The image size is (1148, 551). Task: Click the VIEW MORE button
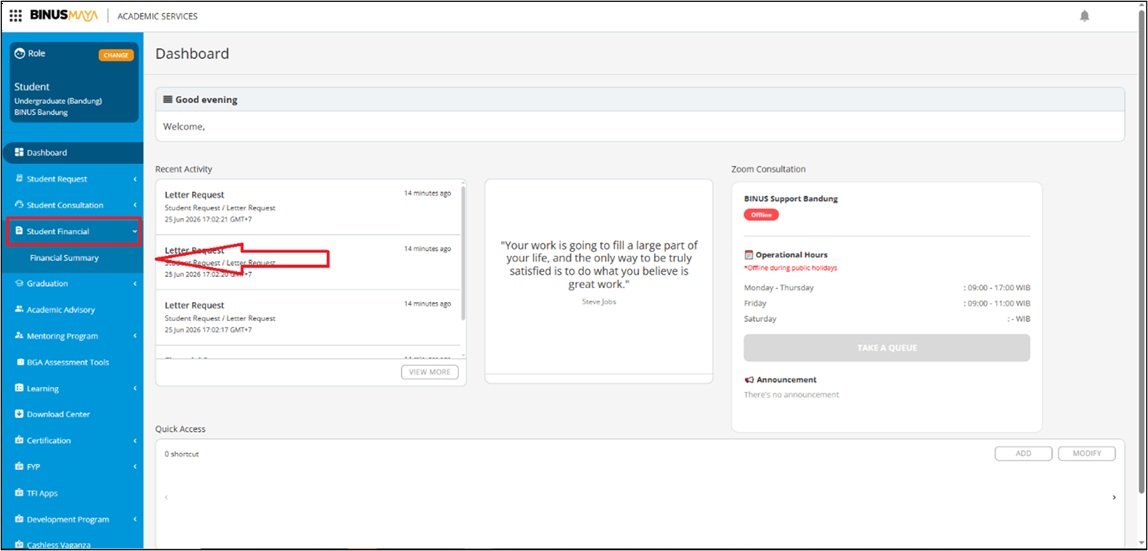click(x=430, y=372)
